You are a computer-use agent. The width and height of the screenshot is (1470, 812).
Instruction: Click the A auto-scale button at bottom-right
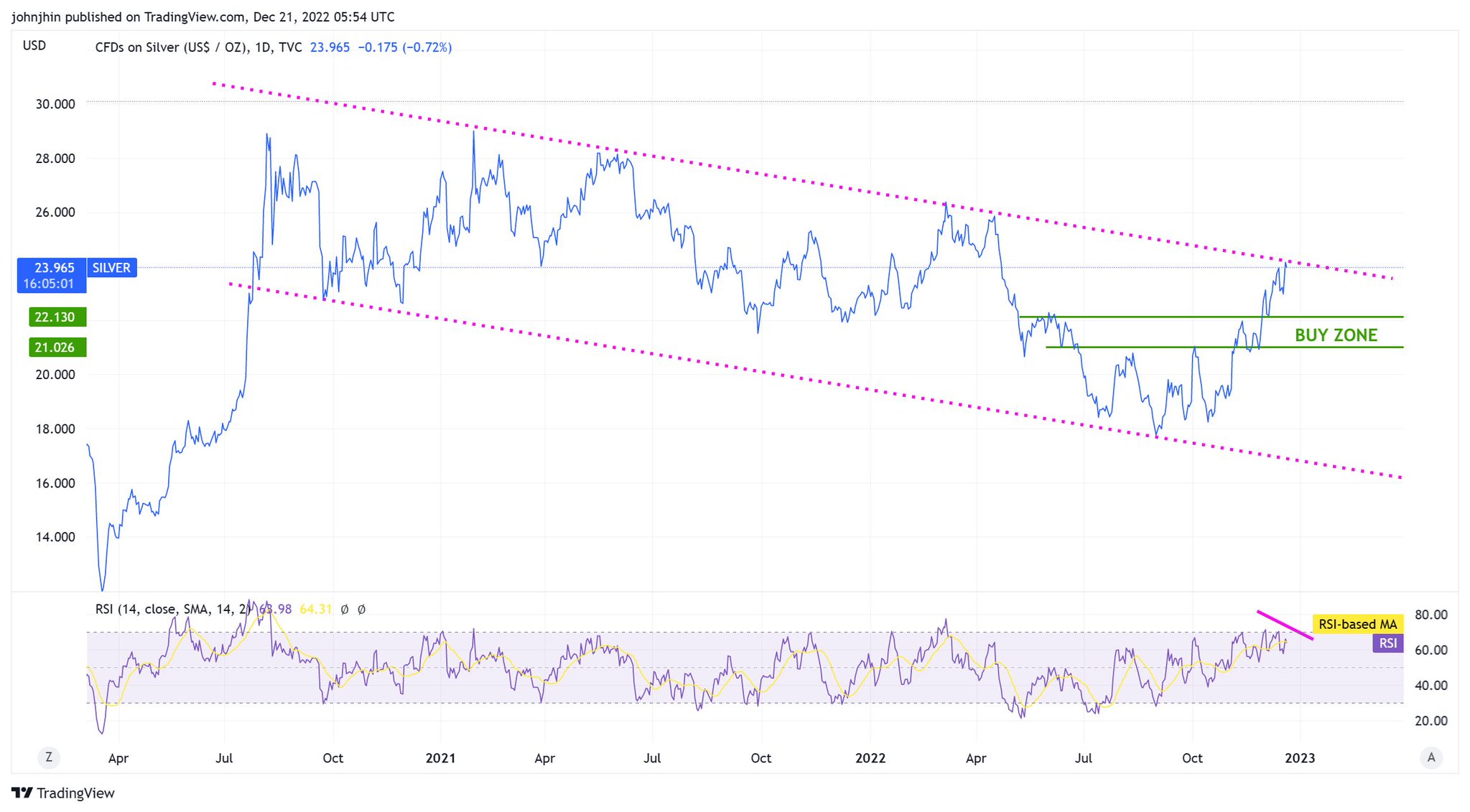[1431, 757]
